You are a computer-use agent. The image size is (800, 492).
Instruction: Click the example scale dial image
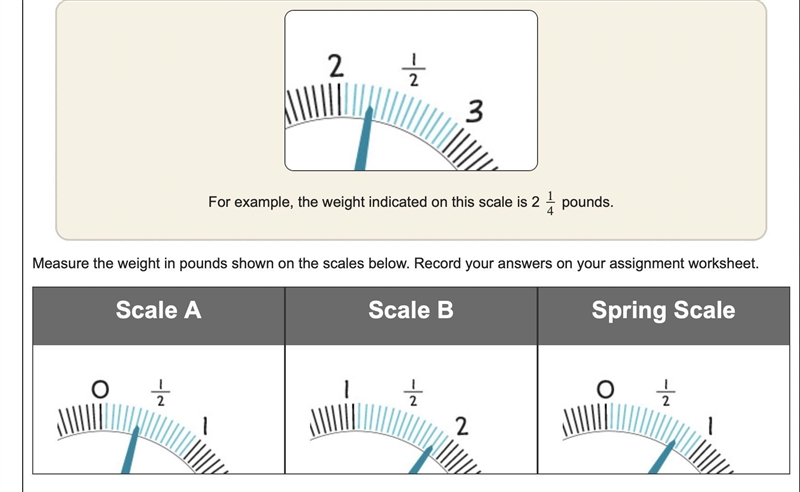[x=411, y=90]
